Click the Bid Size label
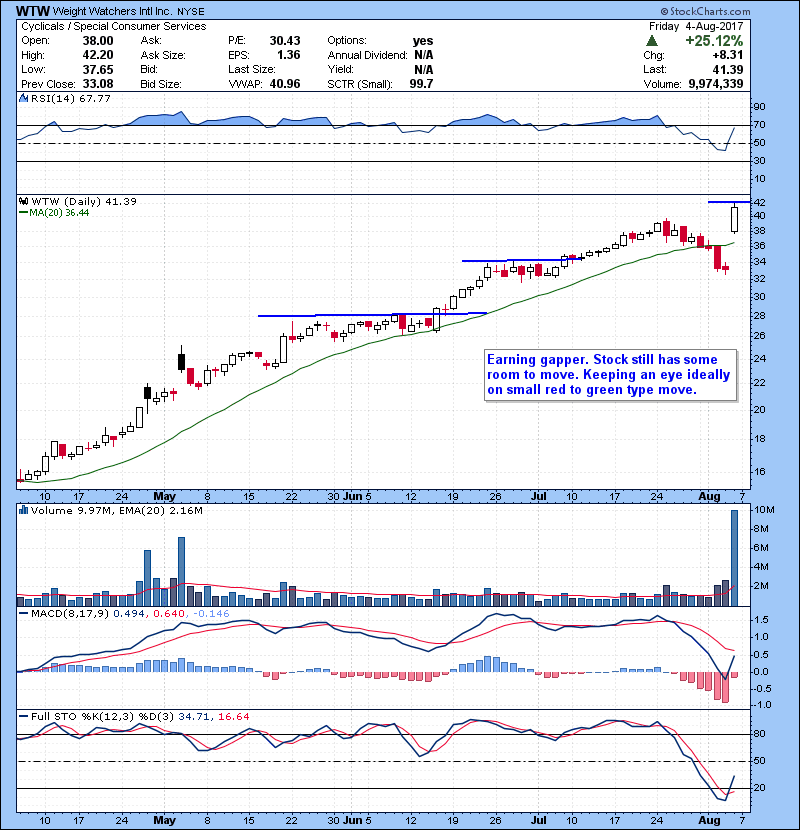Viewport: 800px width, 830px height. (161, 84)
